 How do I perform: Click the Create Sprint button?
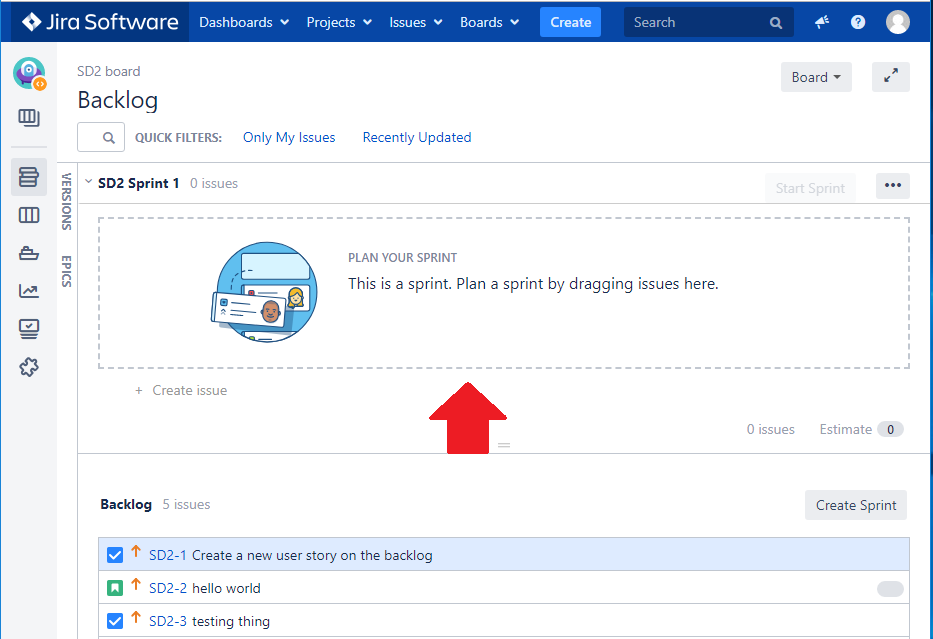click(855, 505)
